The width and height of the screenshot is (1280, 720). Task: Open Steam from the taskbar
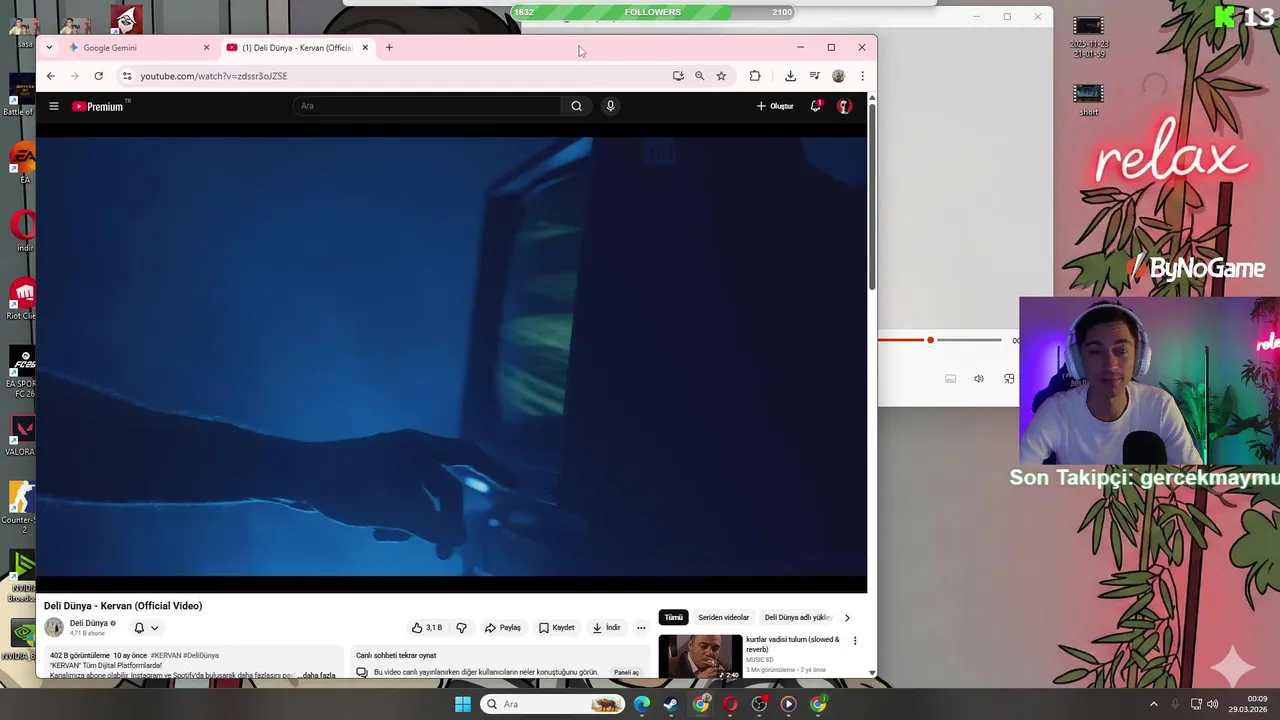tap(671, 704)
